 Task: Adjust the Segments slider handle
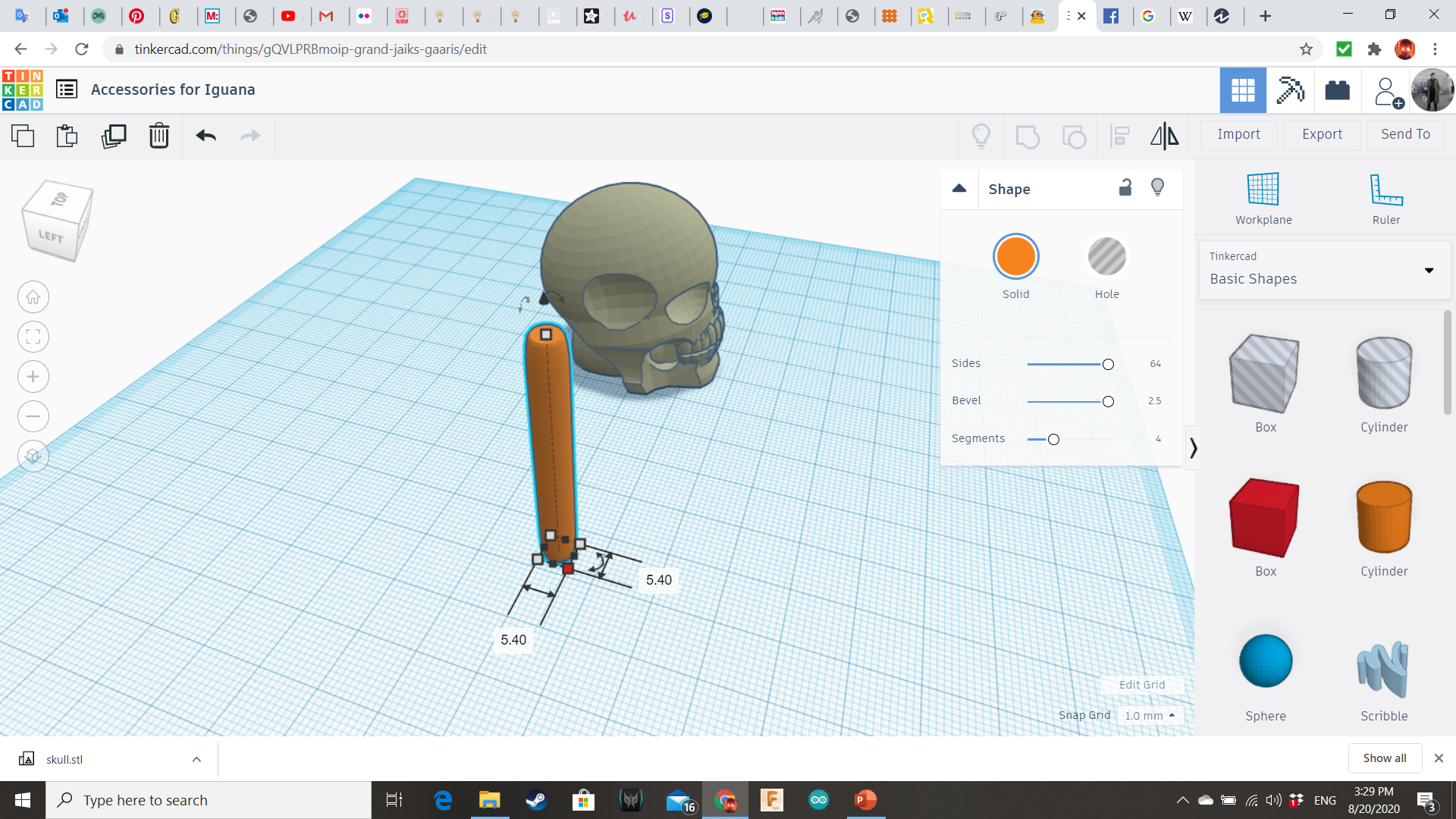click(x=1053, y=440)
